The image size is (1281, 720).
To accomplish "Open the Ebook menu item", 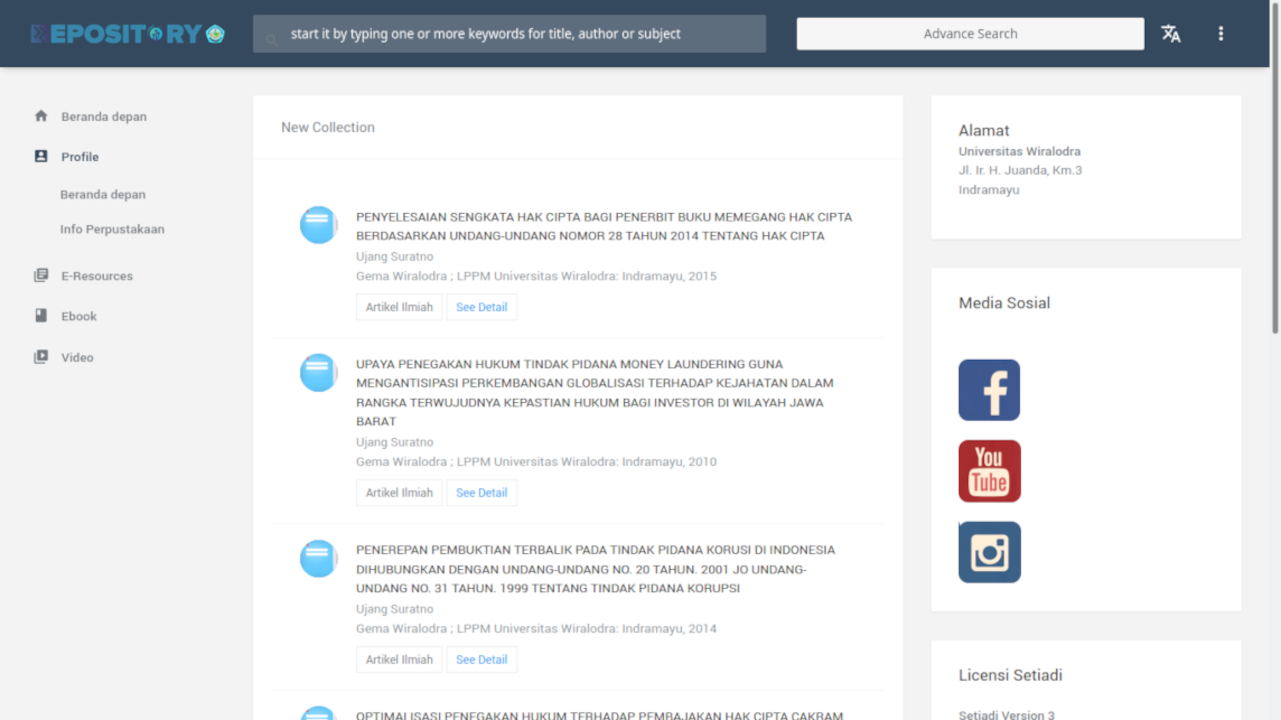I will point(79,316).
